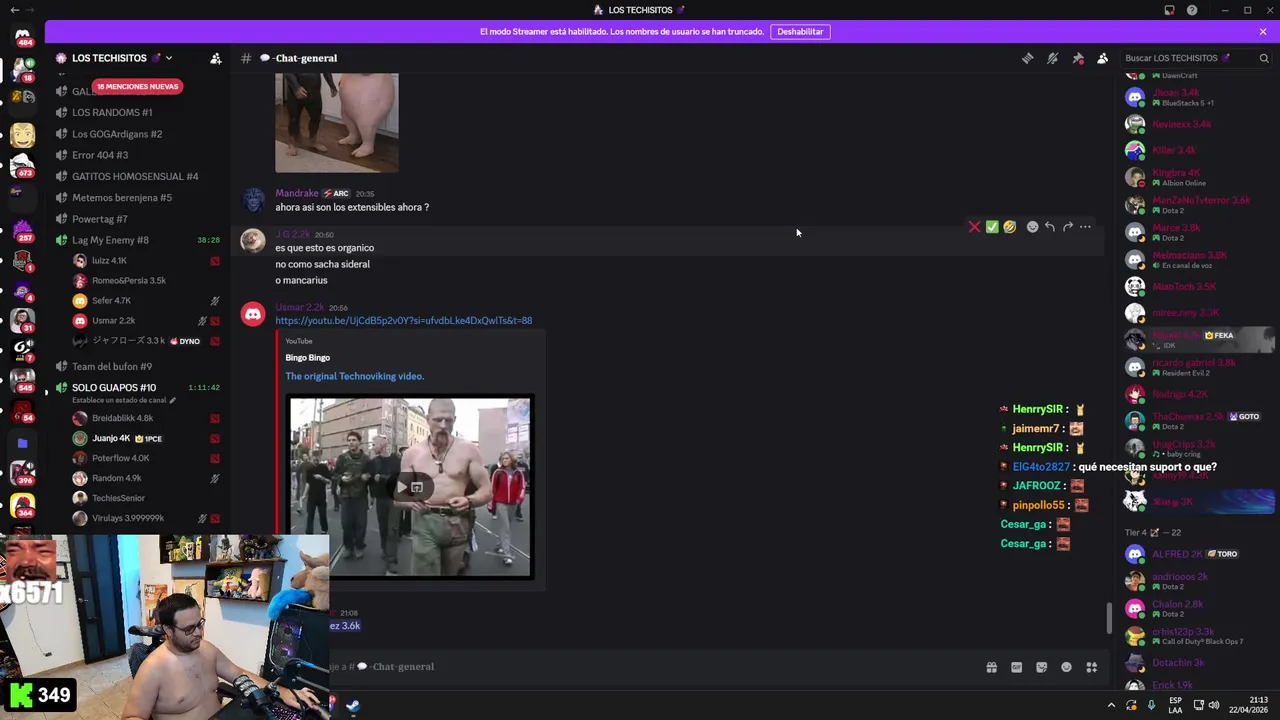The image size is (1280, 720).
Task: Open Discord home icon with 484 badge
Action: 22,37
